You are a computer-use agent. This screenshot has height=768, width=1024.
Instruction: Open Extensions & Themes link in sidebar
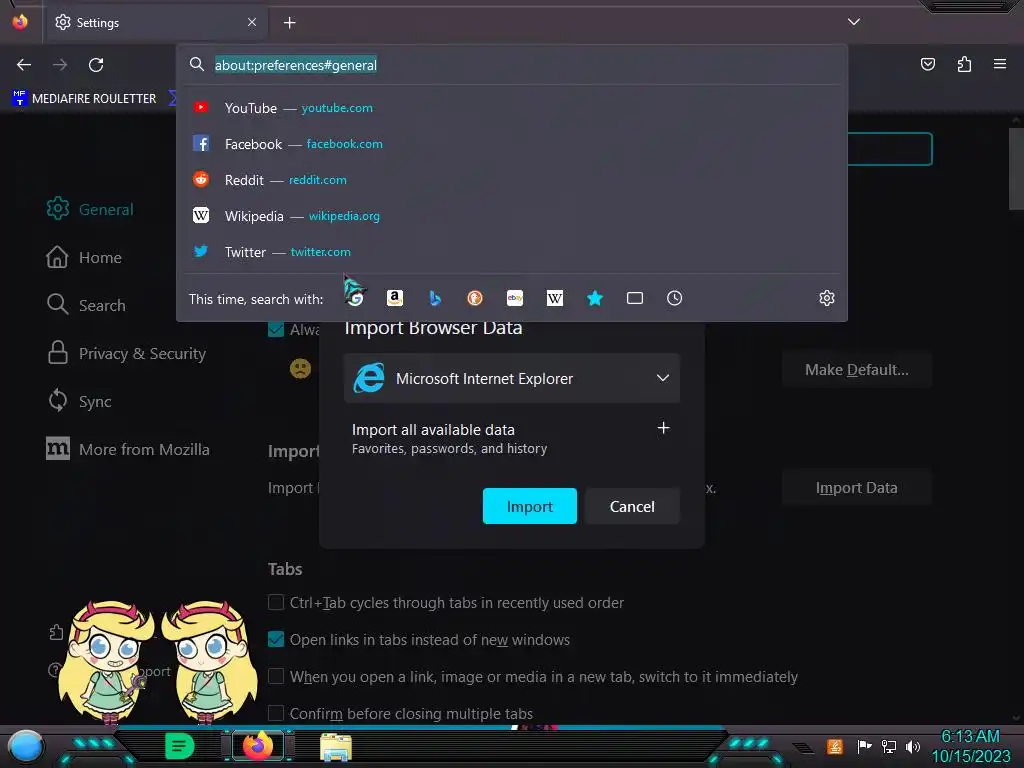coord(56,632)
